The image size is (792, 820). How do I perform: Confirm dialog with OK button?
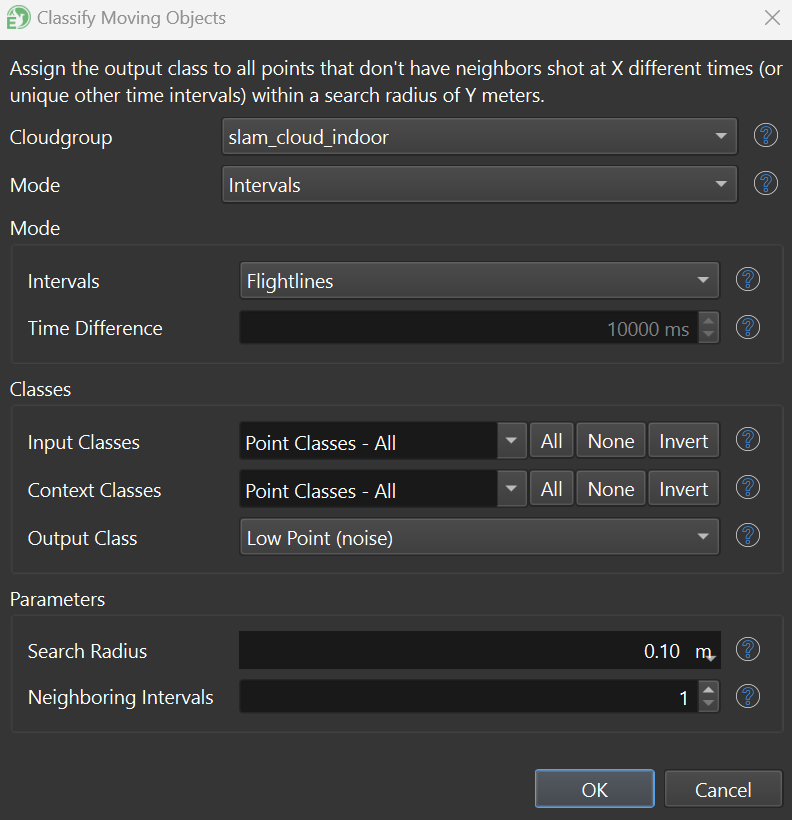coord(594,790)
